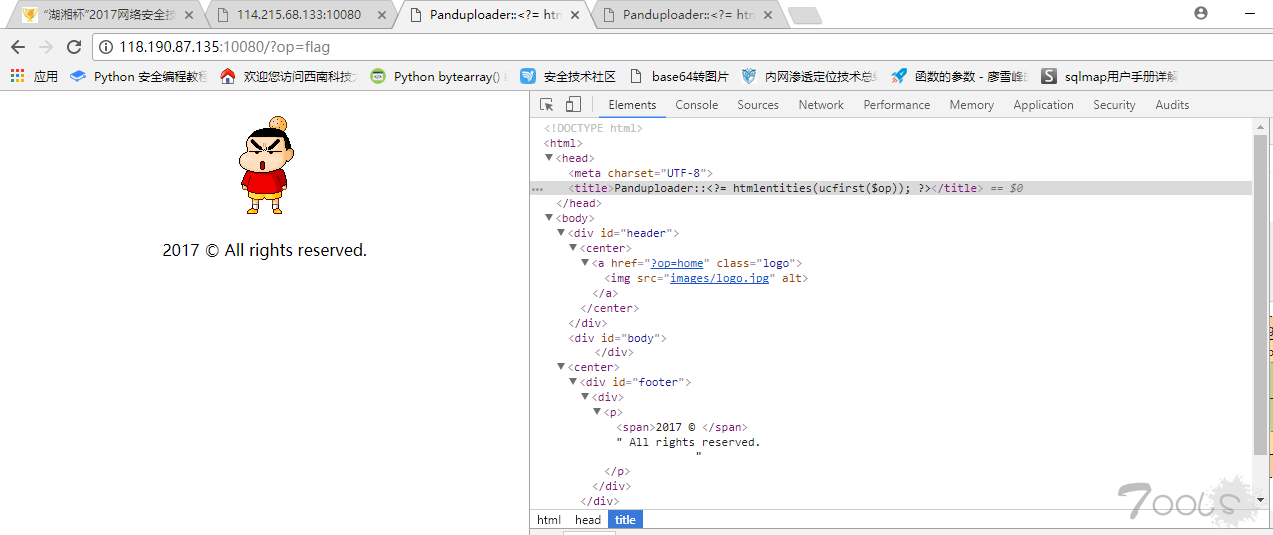Open 欢迎您访问西南科技 bookmark
This screenshot has width=1273, height=535.
pos(289,76)
